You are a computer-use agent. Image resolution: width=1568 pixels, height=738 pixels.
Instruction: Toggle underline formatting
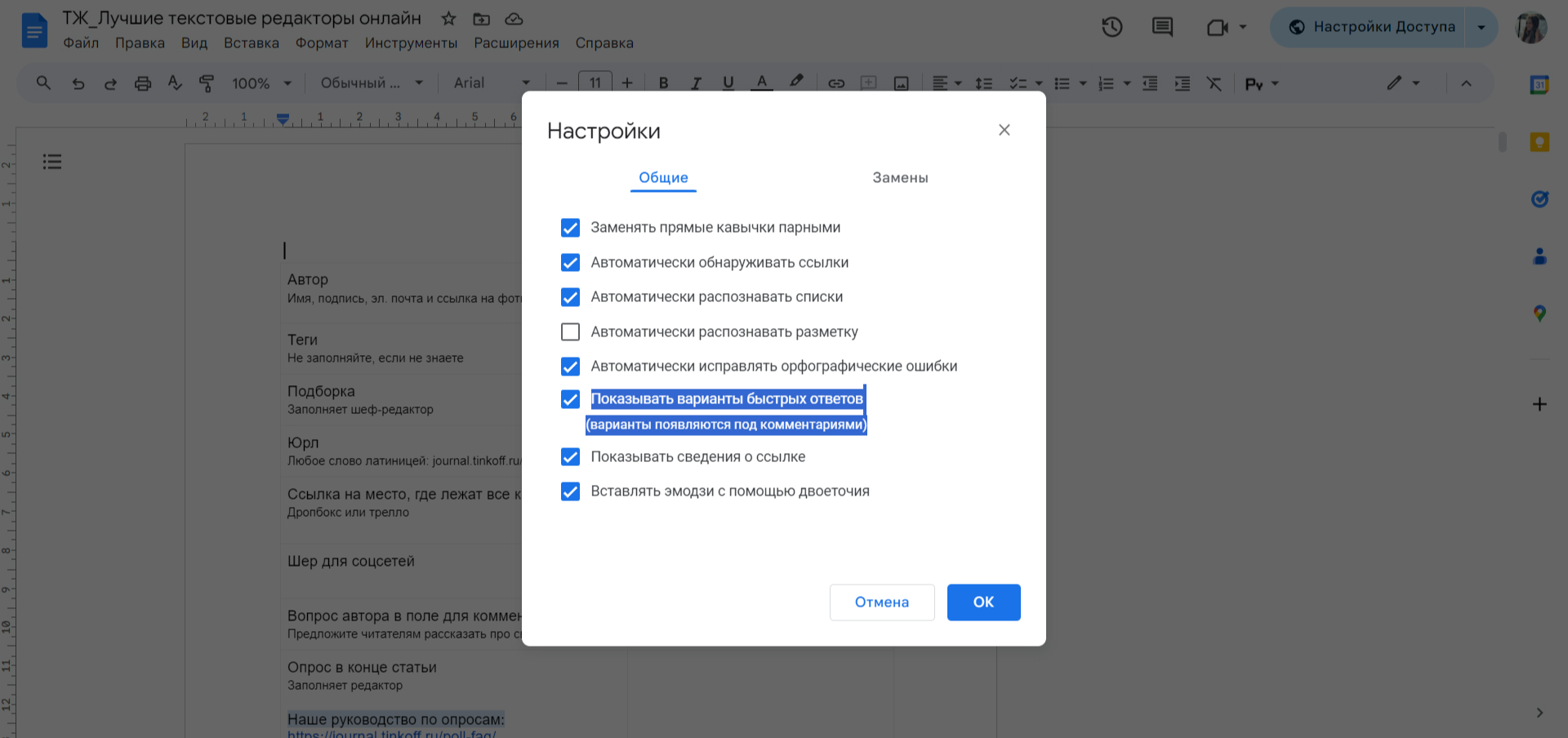click(728, 82)
